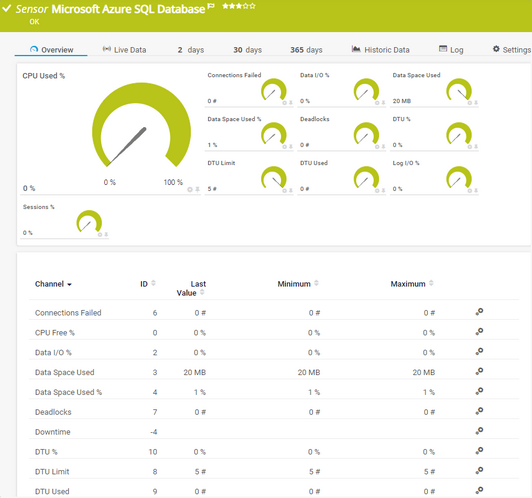Select CPU Free % channel name
532x498 pixels.
tap(55, 333)
